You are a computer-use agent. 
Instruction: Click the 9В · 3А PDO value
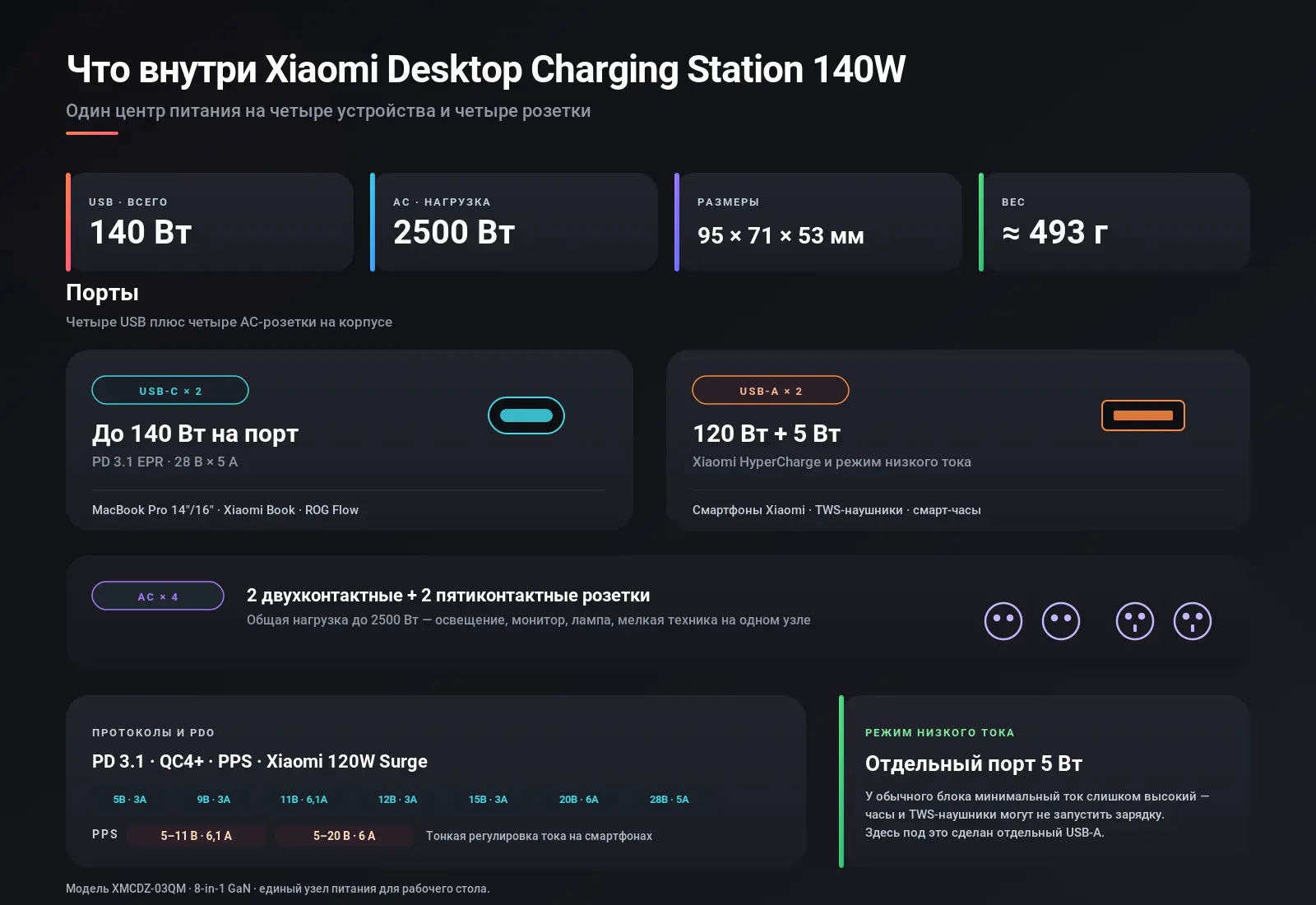(x=214, y=800)
